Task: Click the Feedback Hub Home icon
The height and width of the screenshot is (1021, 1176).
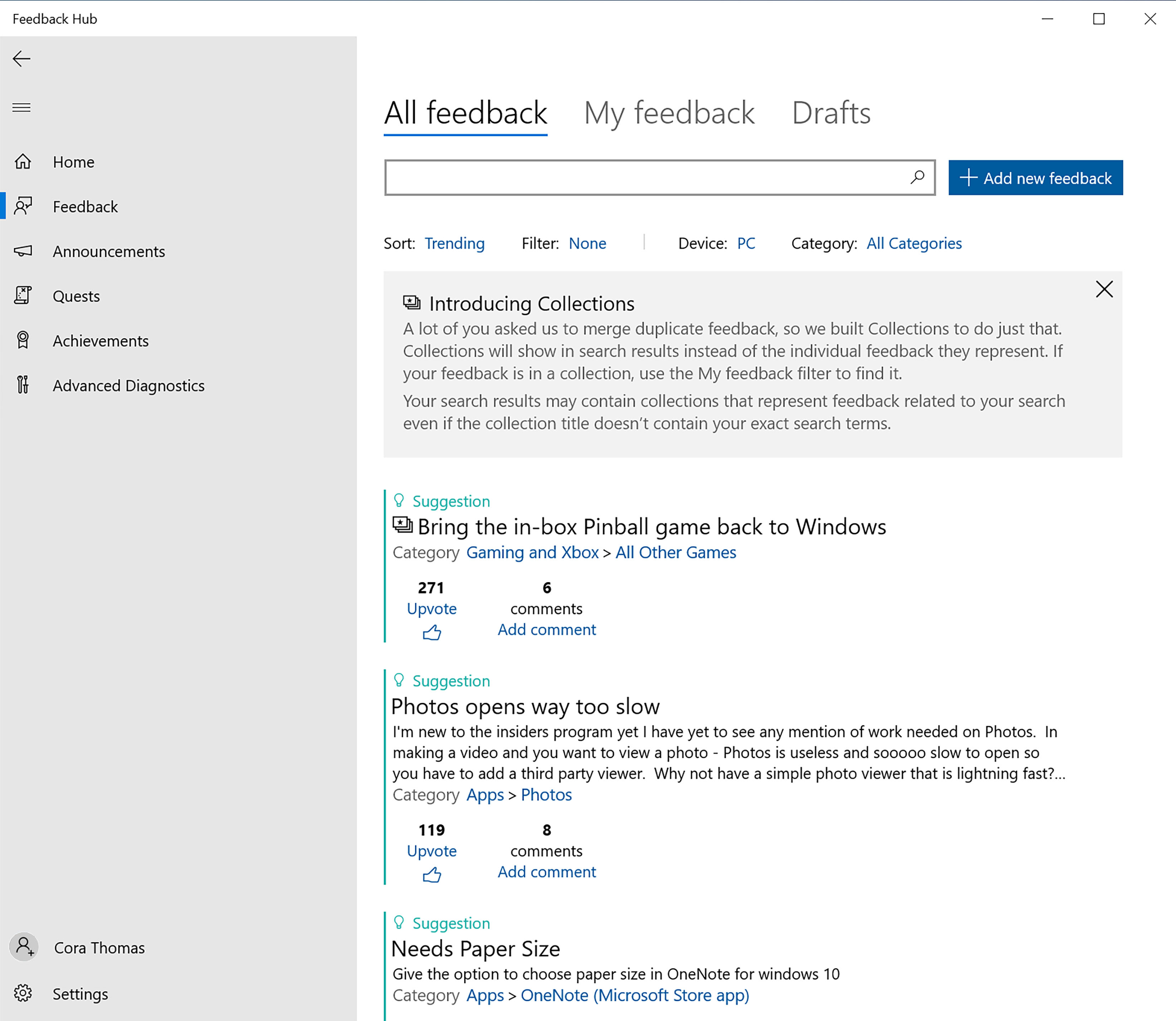Action: [x=24, y=161]
